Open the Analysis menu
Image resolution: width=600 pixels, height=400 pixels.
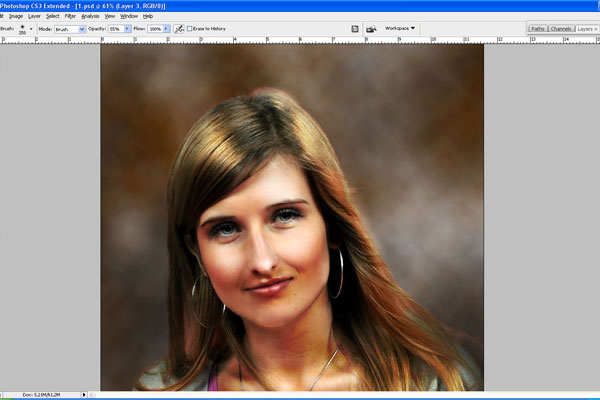(x=90, y=16)
